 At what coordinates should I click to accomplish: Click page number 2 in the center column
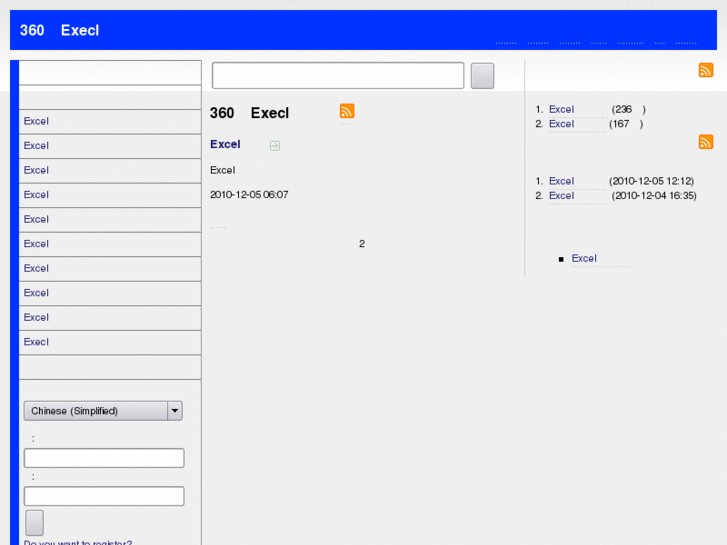point(362,244)
